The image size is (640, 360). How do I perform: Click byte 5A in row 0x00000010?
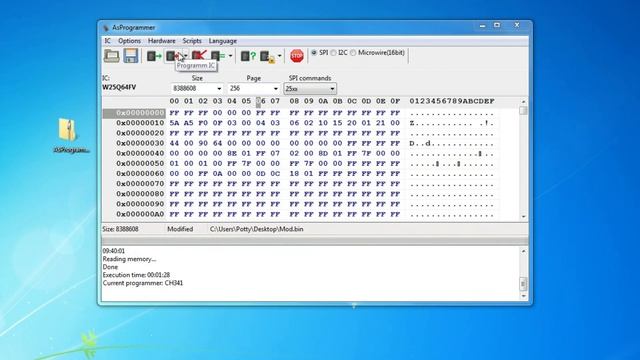[x=174, y=123]
